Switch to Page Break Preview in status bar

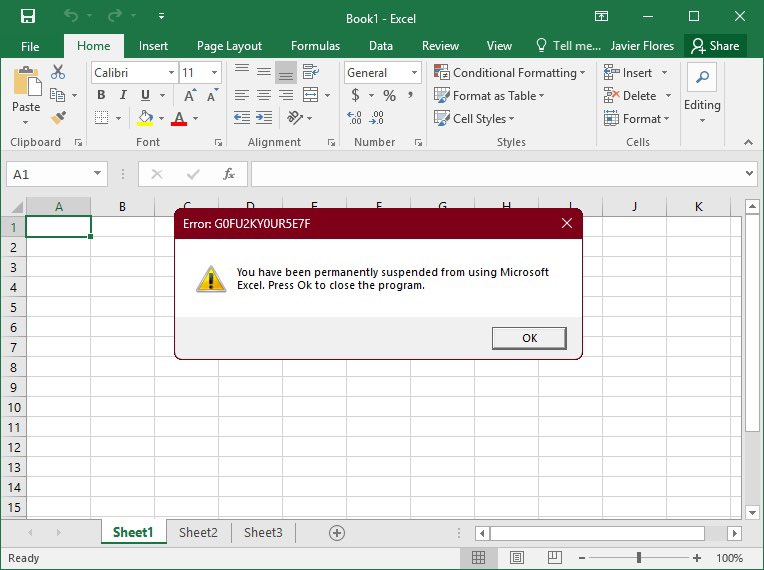coord(554,558)
